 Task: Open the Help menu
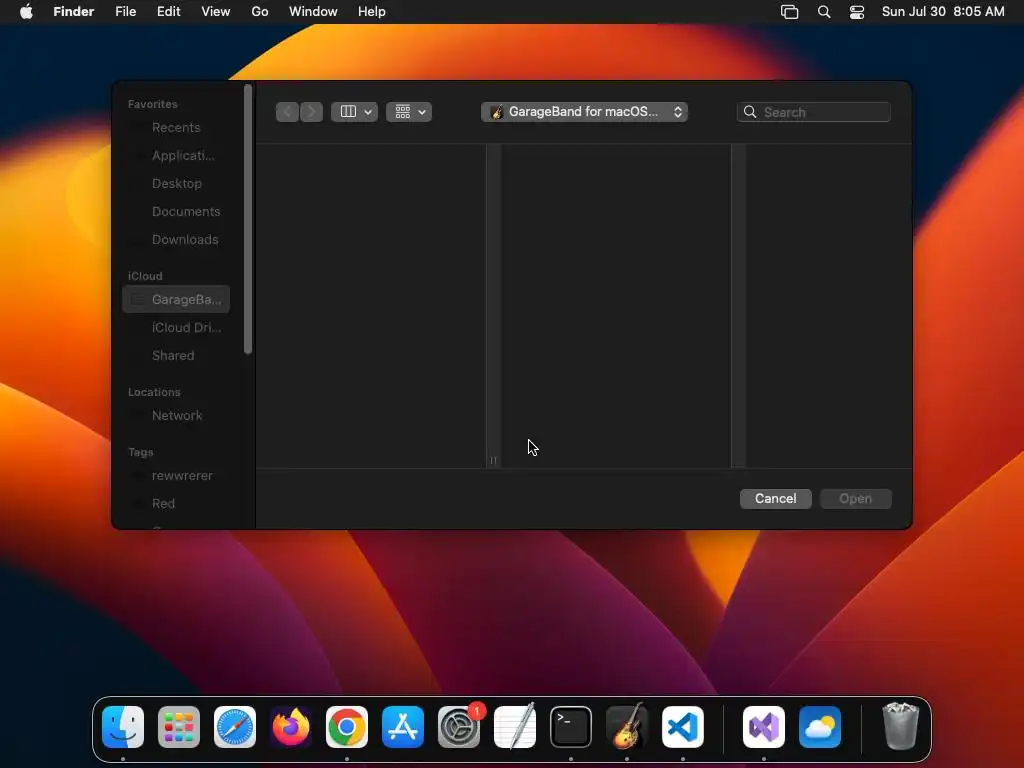(x=372, y=12)
